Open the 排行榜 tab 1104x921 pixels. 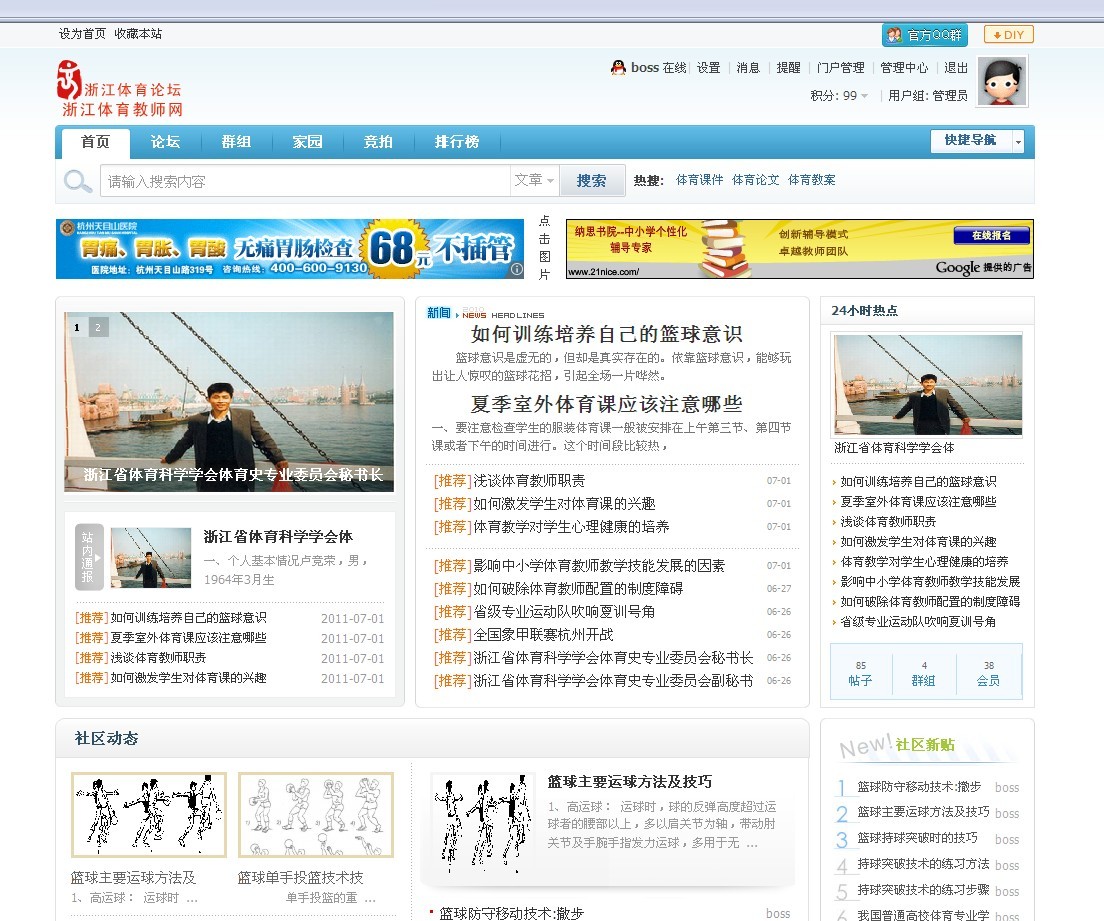pos(457,142)
